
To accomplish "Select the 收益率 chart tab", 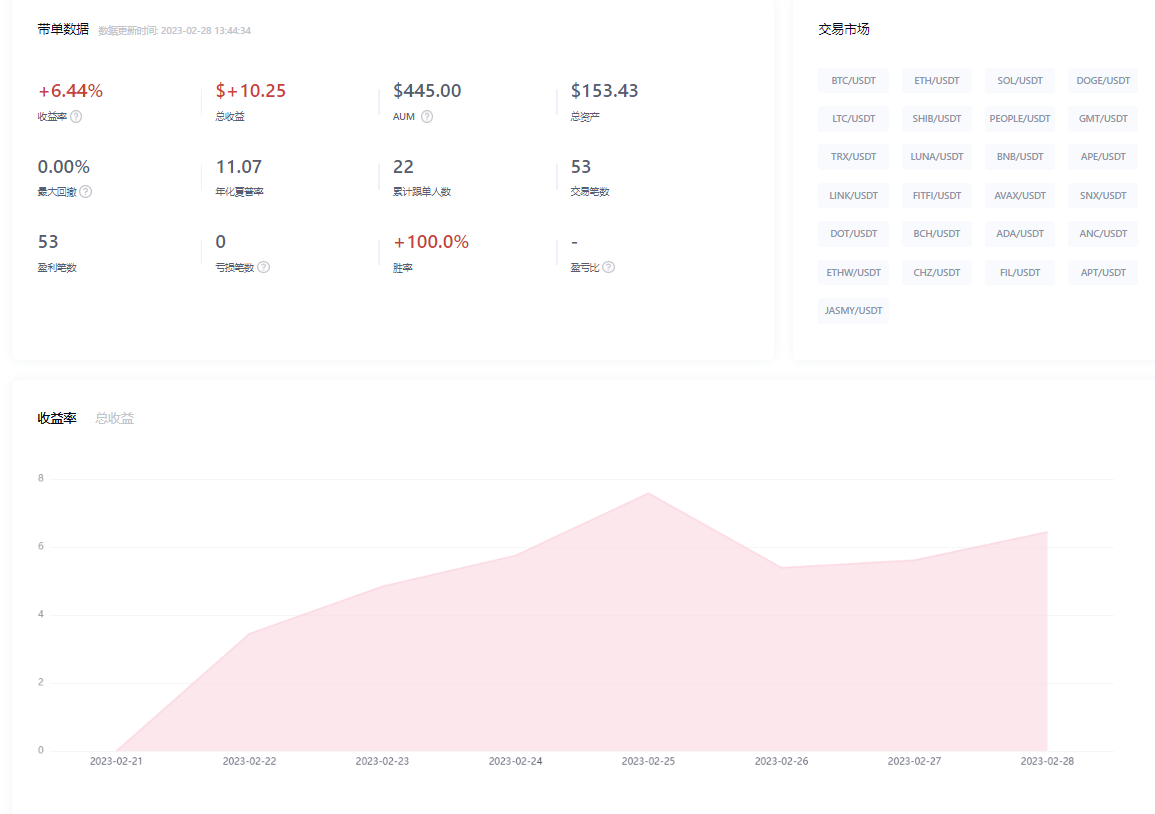I will 57,418.
